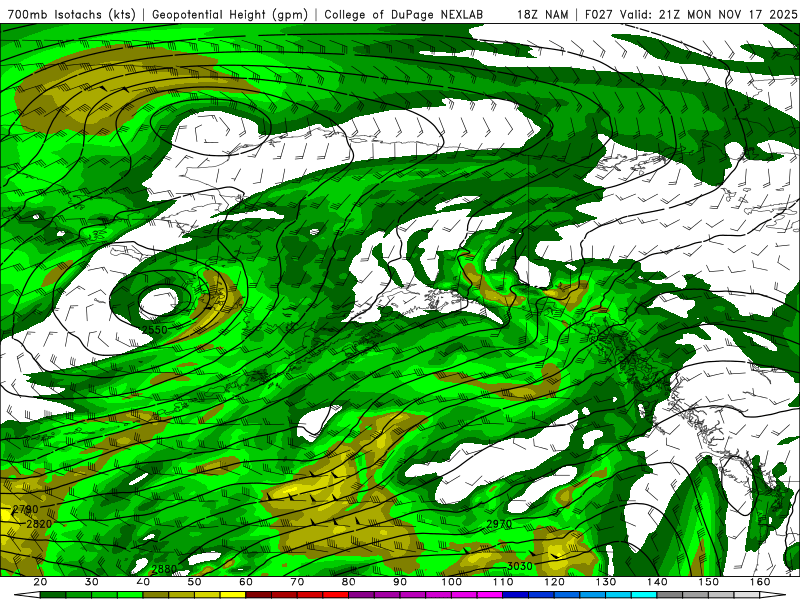Viewport: 800px width, 600px height.
Task: Click the 40 value on the color scale
Action: click(143, 582)
